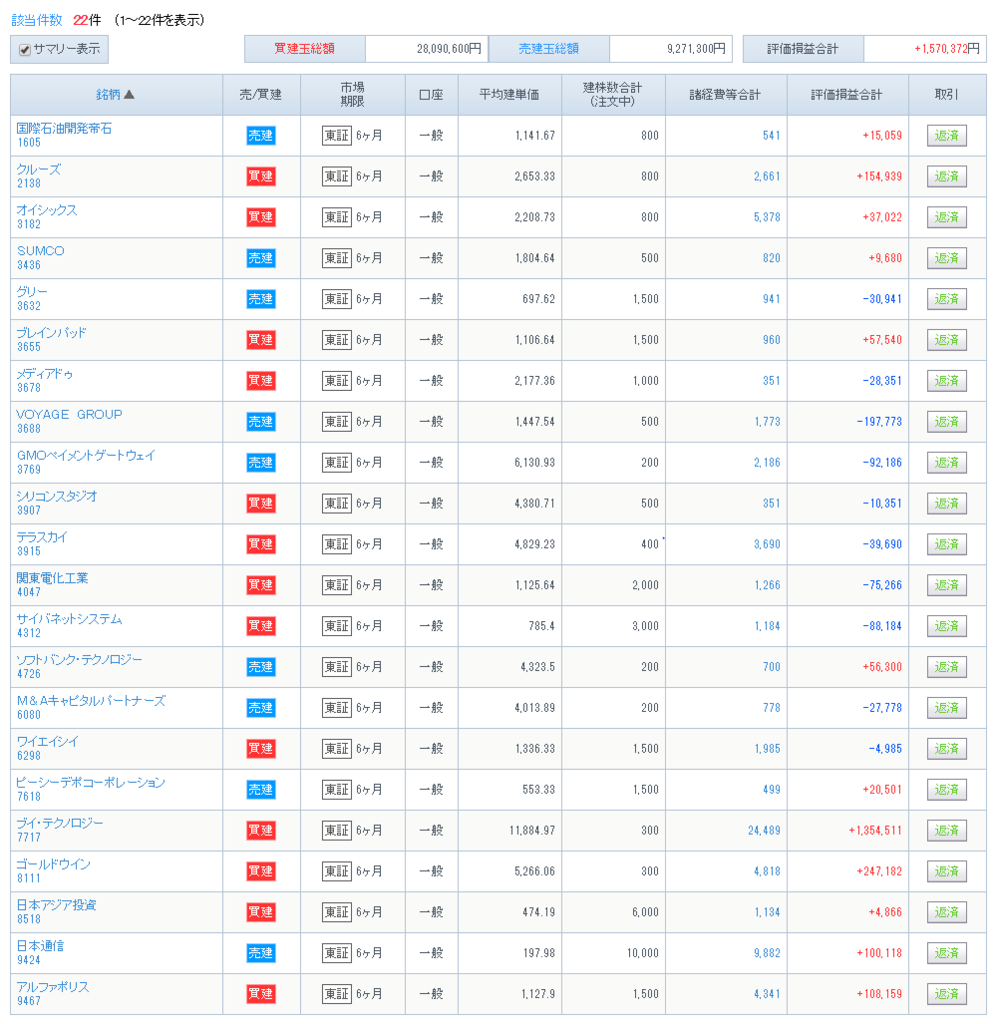This screenshot has height=1024, width=996.
Task: Open VOYAGE GROUP stock link
Action: [69, 415]
